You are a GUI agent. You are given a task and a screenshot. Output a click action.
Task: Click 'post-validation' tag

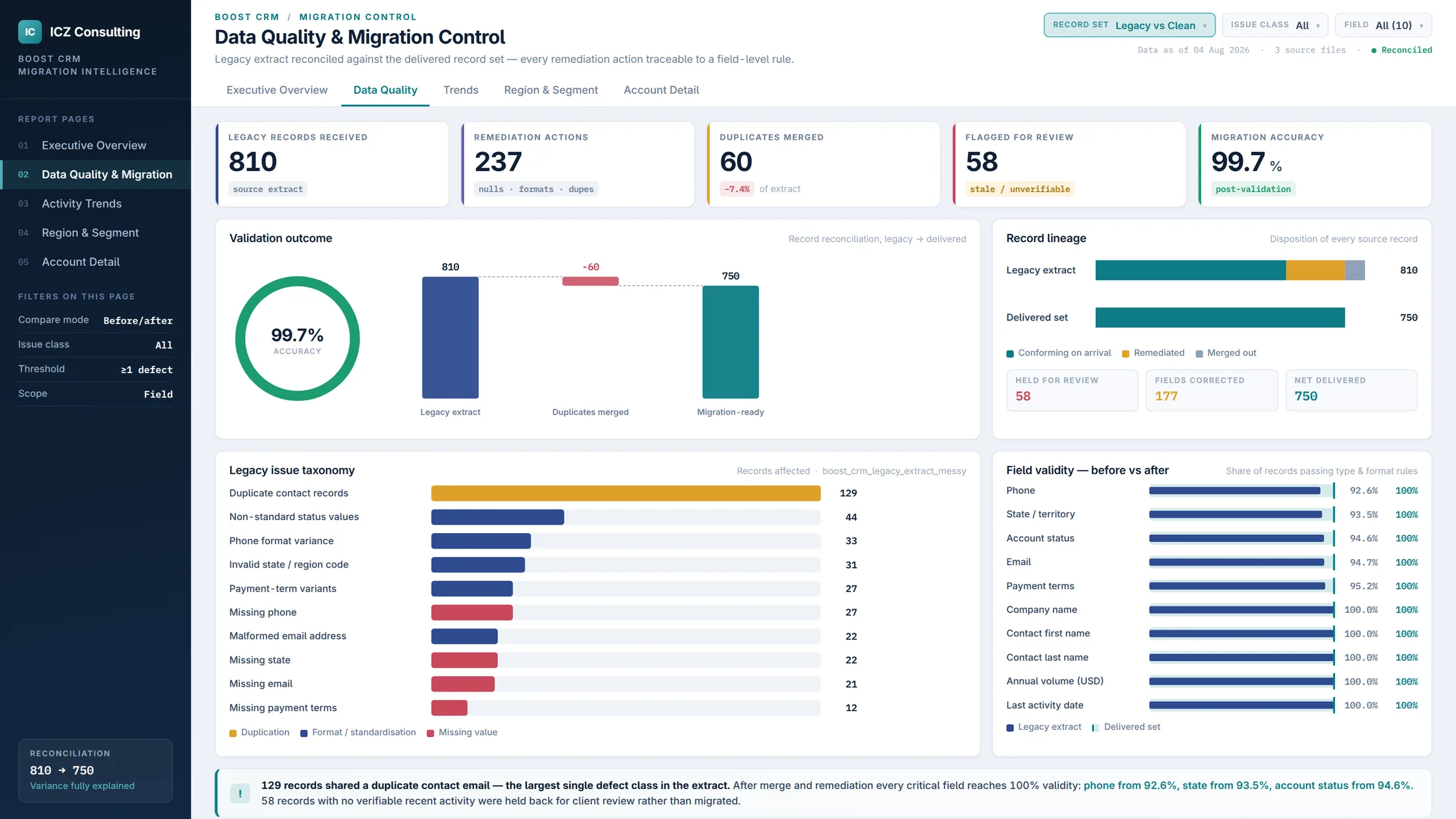(1253, 189)
